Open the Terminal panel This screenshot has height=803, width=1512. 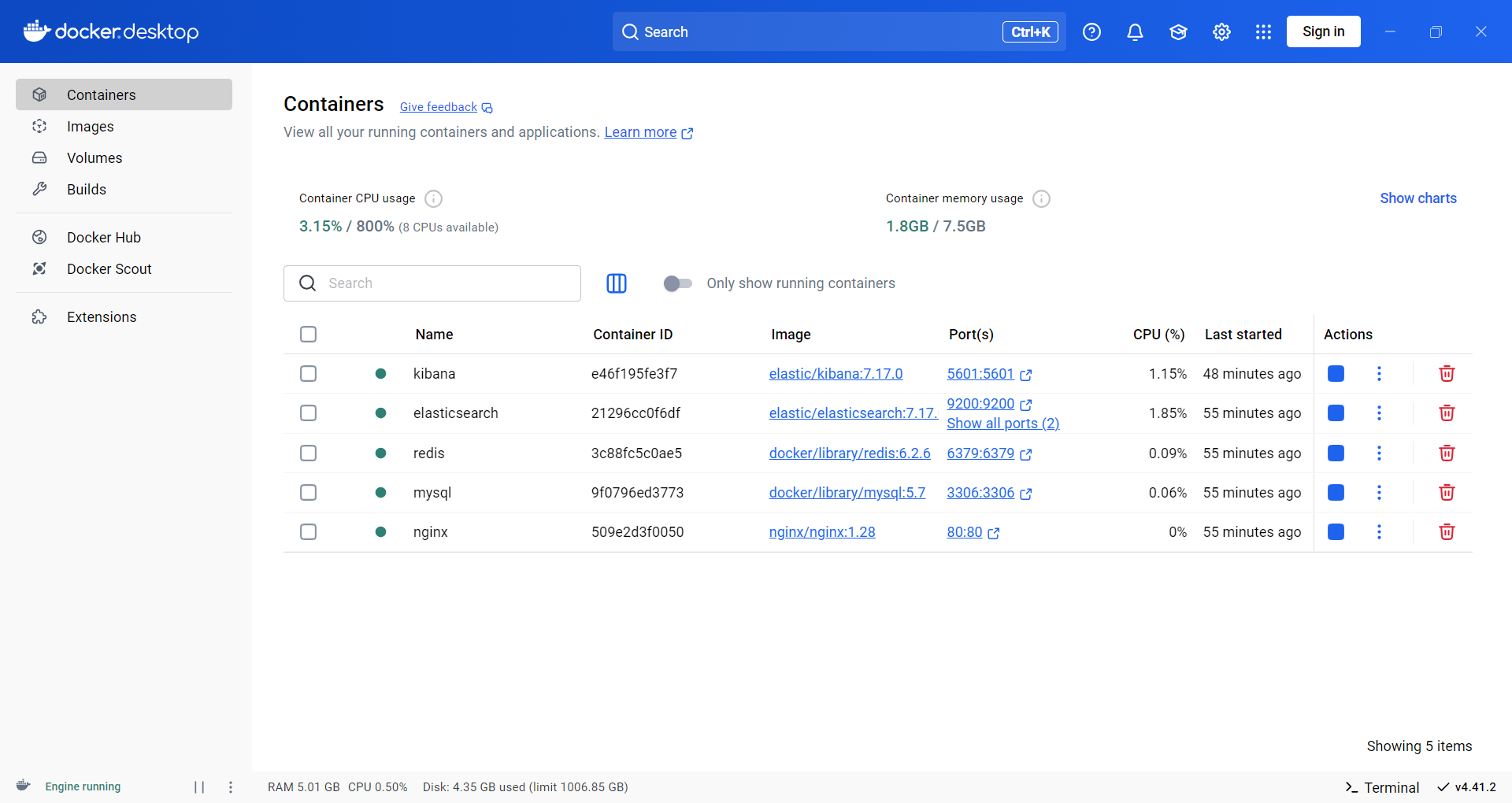coord(1382,787)
